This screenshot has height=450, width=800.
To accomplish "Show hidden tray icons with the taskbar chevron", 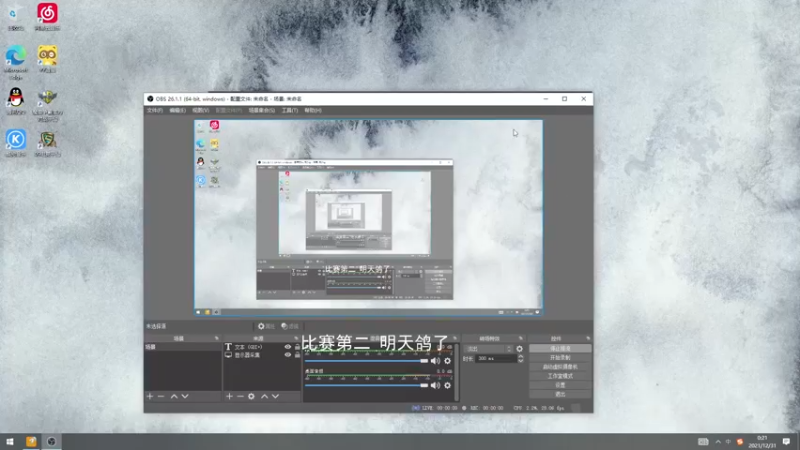I will point(718,442).
